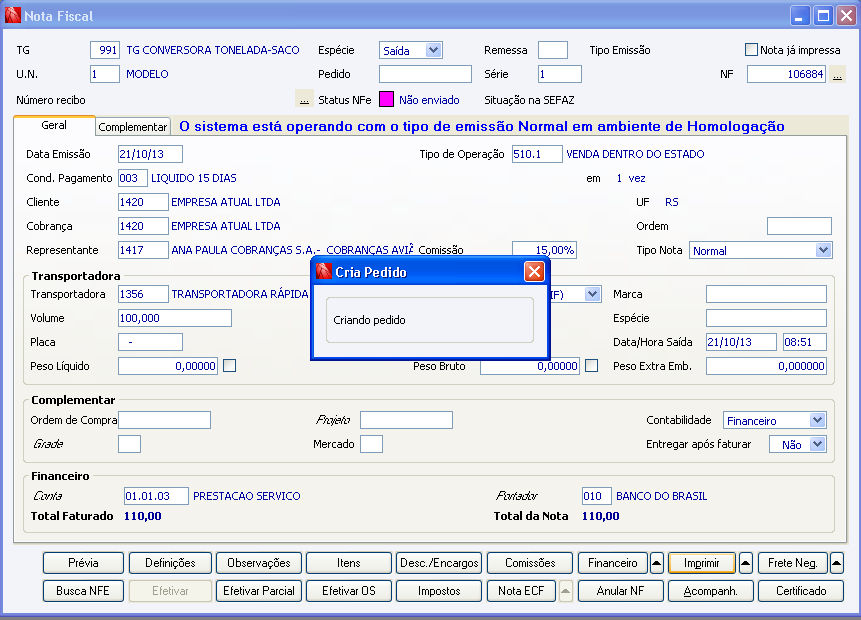The width and height of the screenshot is (861, 620).
Task: Open the NF number lookup ellipsis button
Action: coord(837,74)
